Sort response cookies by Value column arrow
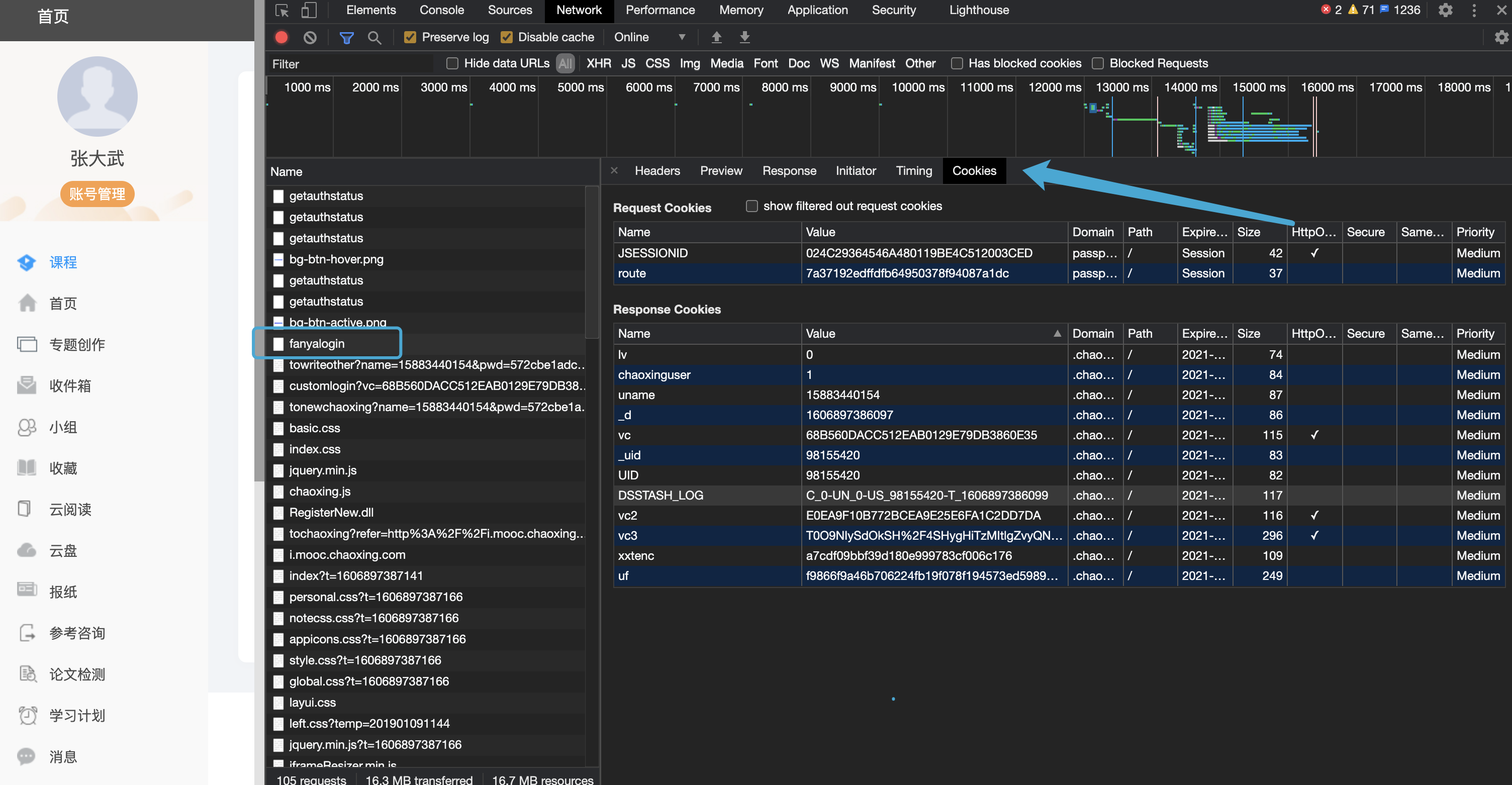 pos(1057,333)
